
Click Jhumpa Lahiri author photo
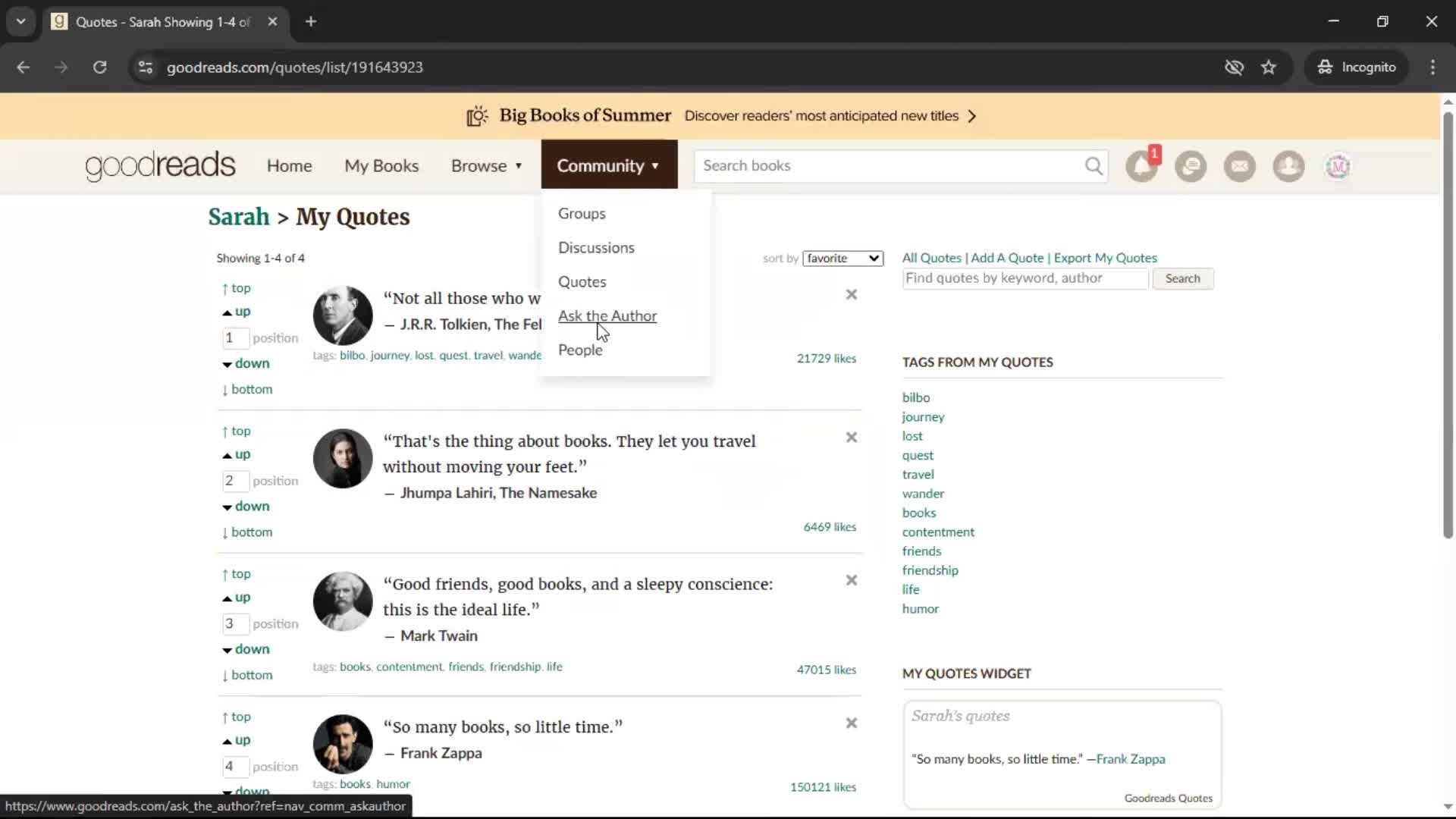(x=343, y=459)
